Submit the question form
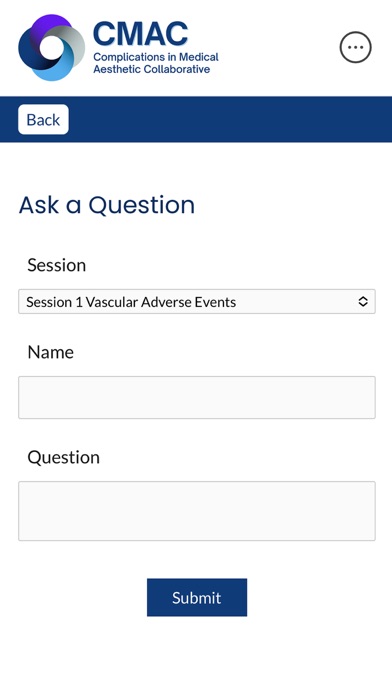392x696 pixels. pyautogui.click(x=197, y=597)
